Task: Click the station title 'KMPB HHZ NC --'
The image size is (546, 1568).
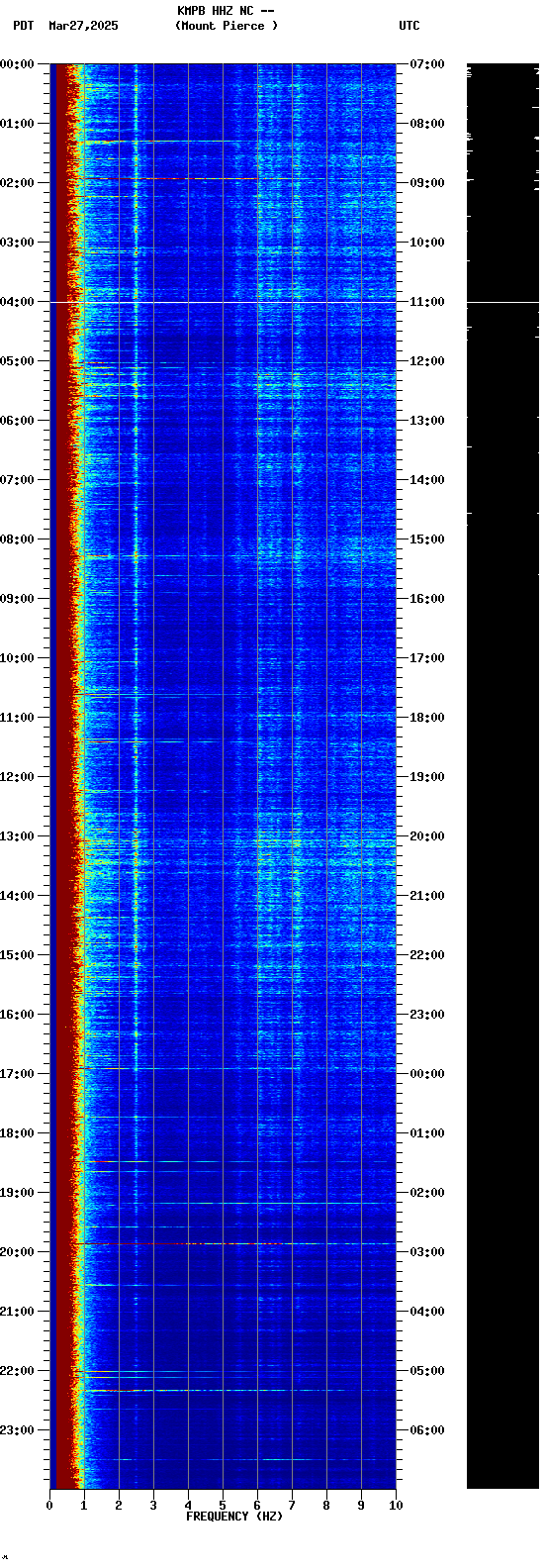Action: pos(226,11)
